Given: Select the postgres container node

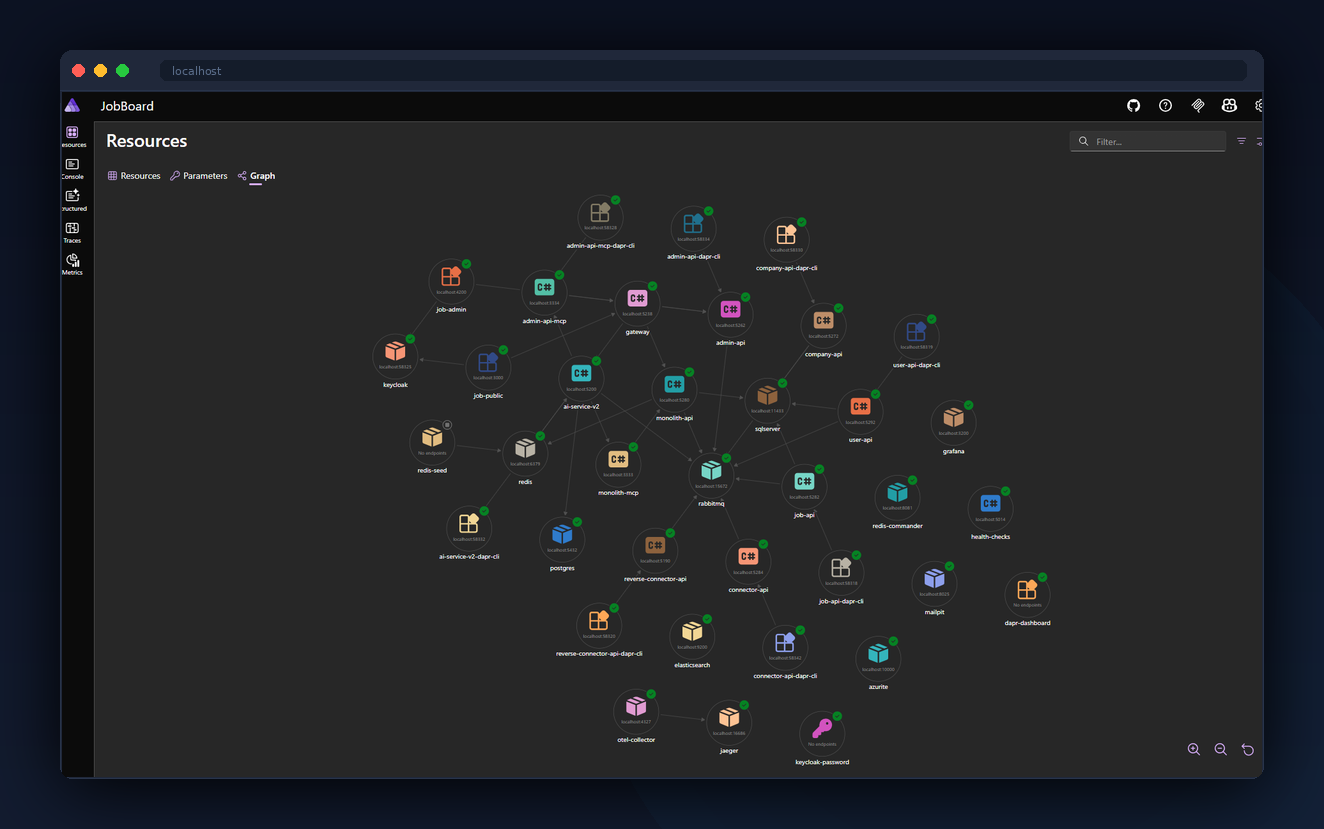Looking at the screenshot, I should 562,535.
